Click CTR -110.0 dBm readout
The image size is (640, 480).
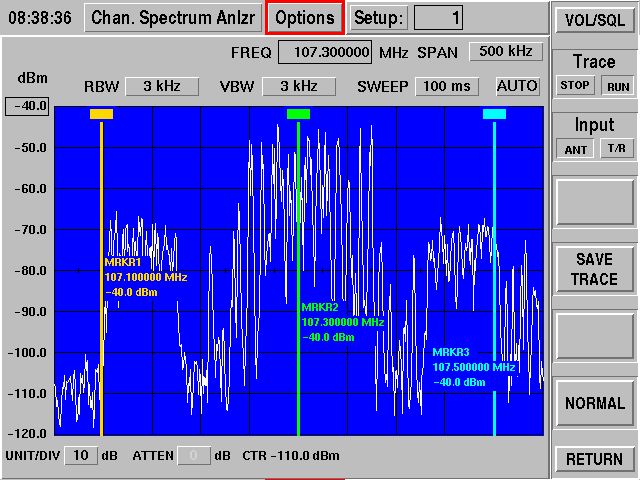[291, 456]
